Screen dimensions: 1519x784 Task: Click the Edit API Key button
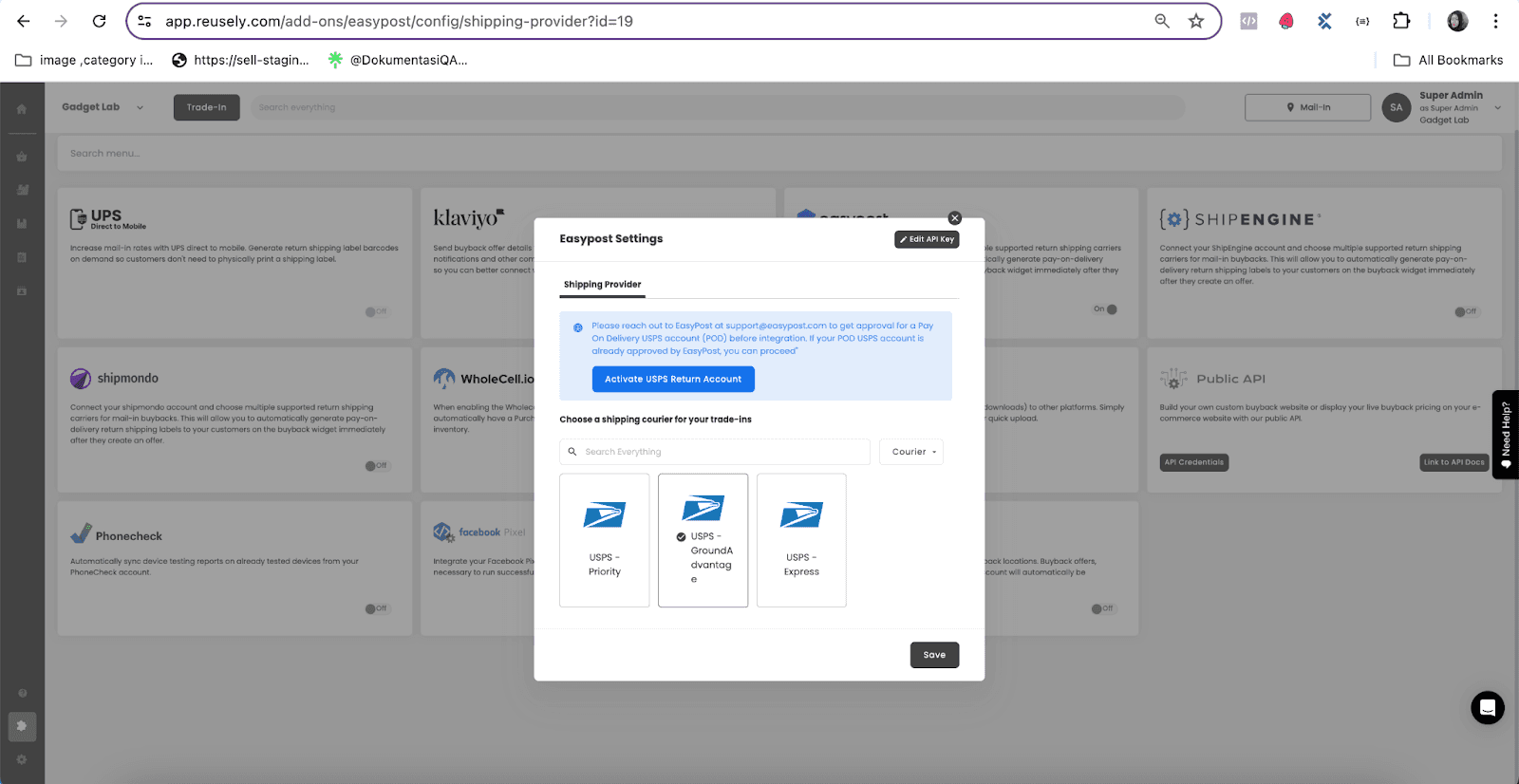[x=927, y=239]
